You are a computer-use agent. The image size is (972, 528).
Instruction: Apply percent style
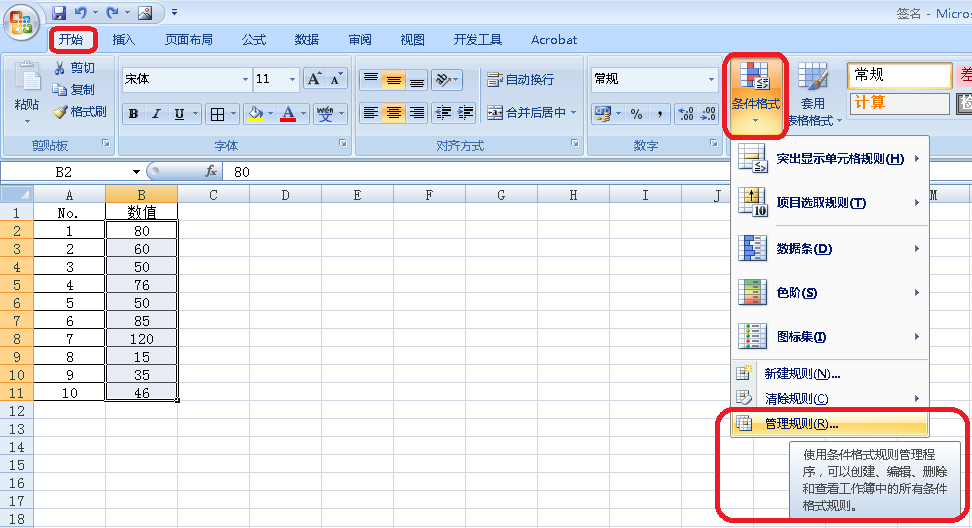[x=637, y=114]
